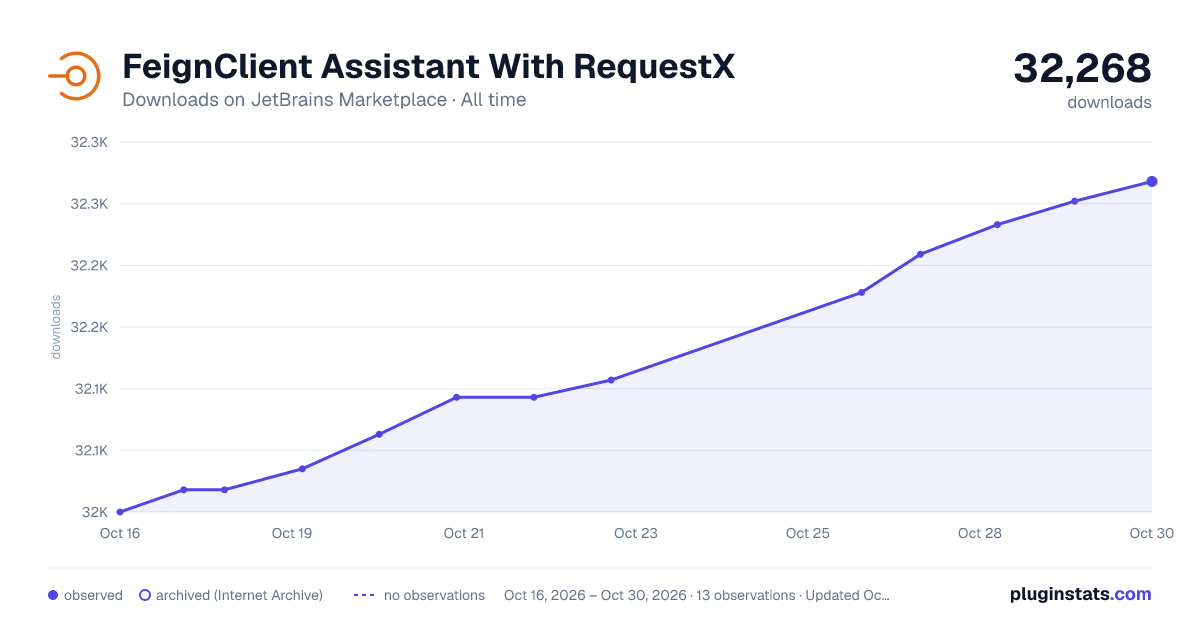The height and width of the screenshot is (630, 1200).
Task: Click the observed legend filled dot
Action: point(53,595)
